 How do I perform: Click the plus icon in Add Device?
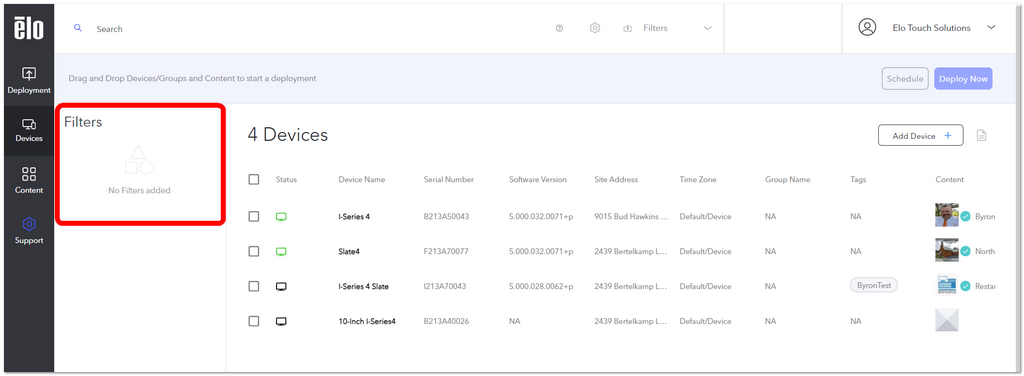click(948, 136)
